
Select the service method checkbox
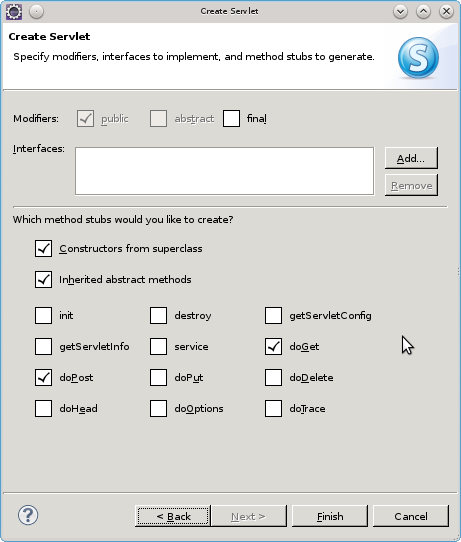[x=158, y=346]
